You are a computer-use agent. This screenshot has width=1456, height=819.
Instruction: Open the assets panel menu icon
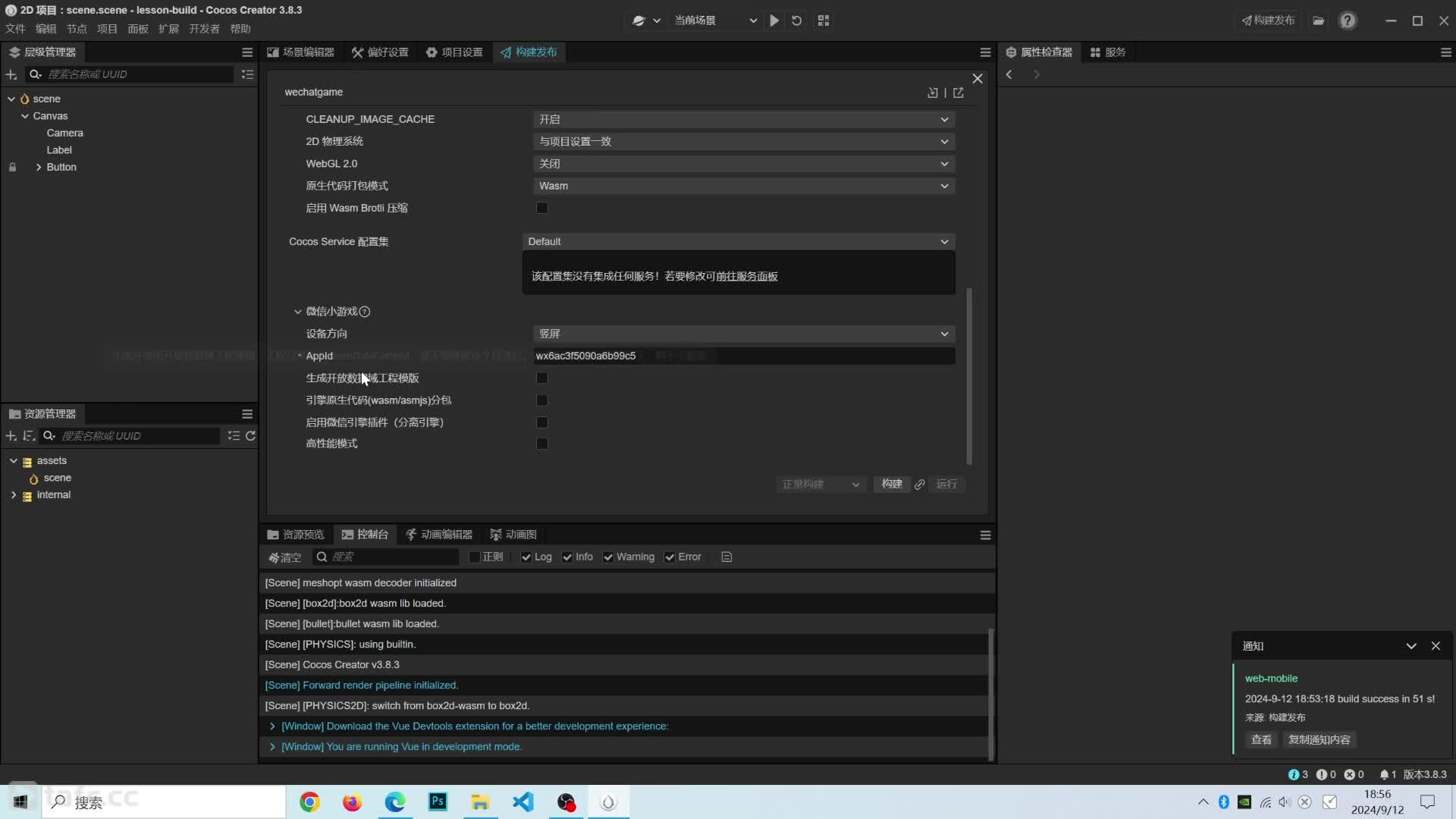pyautogui.click(x=247, y=414)
